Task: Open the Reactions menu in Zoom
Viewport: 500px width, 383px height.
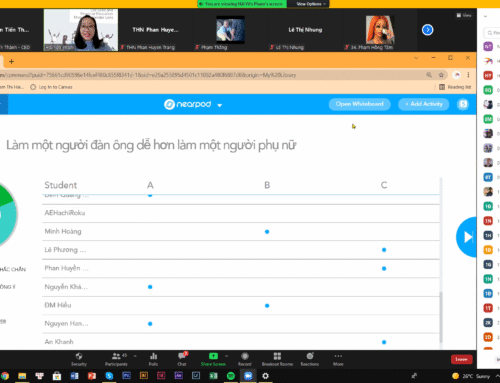Action: point(310,359)
